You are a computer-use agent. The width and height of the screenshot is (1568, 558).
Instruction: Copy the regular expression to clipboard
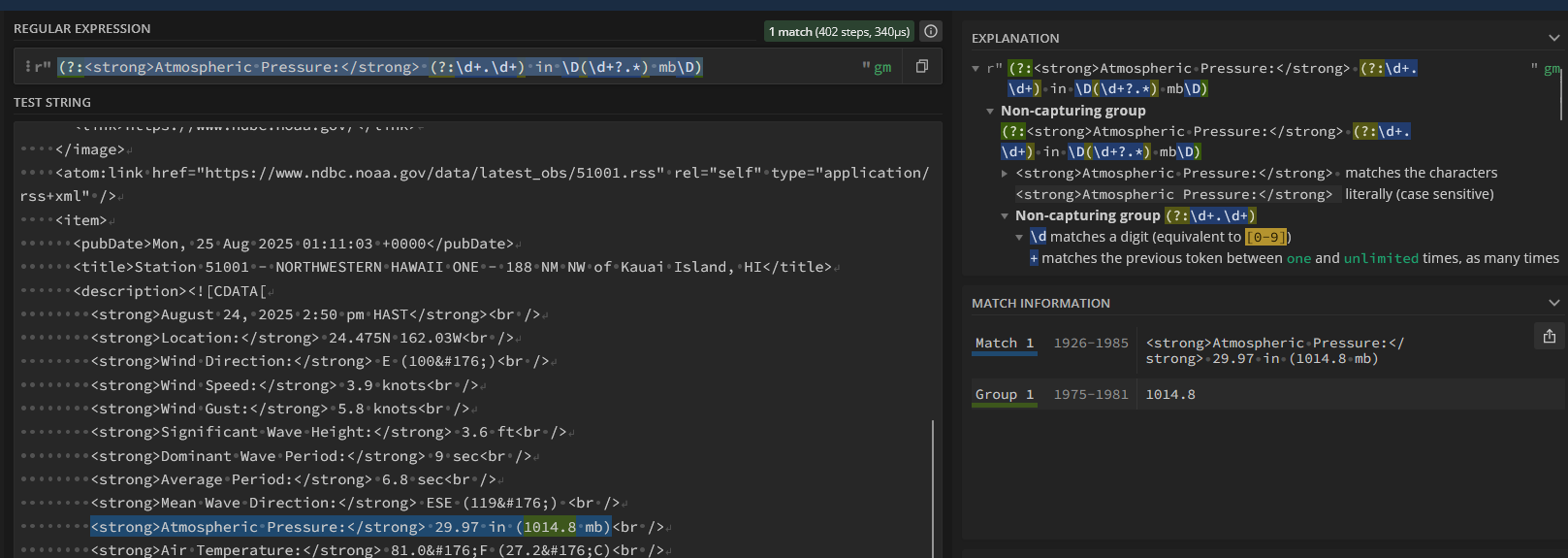pos(922,66)
